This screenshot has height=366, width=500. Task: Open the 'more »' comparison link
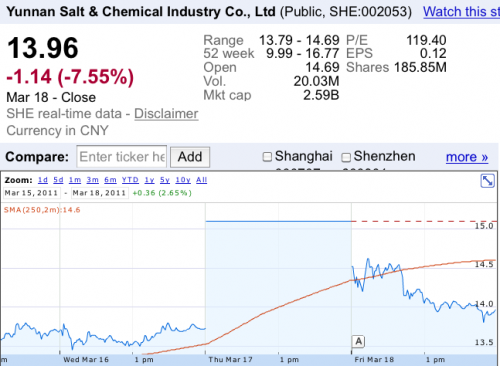click(467, 157)
